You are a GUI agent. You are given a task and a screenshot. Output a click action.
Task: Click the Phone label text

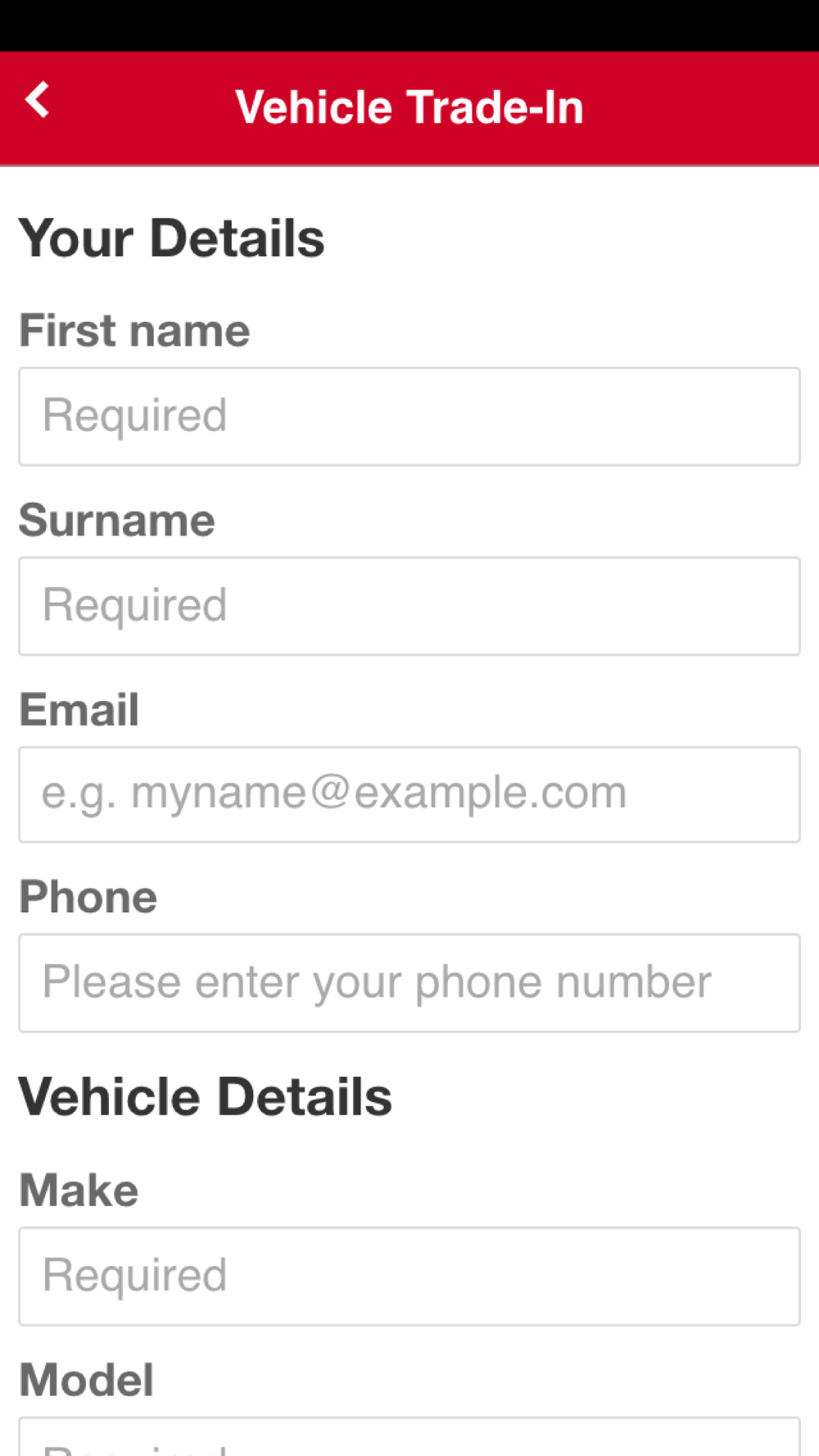[88, 897]
